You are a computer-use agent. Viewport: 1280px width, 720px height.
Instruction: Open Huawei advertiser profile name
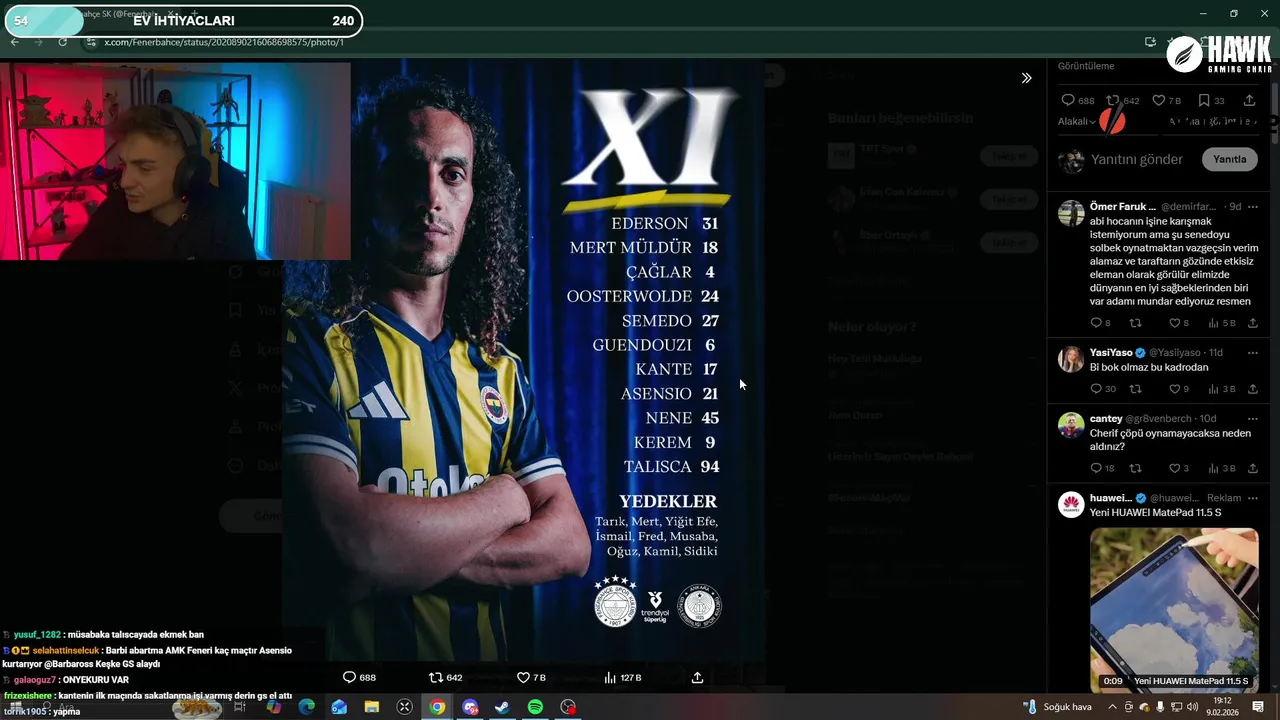[1111, 498]
